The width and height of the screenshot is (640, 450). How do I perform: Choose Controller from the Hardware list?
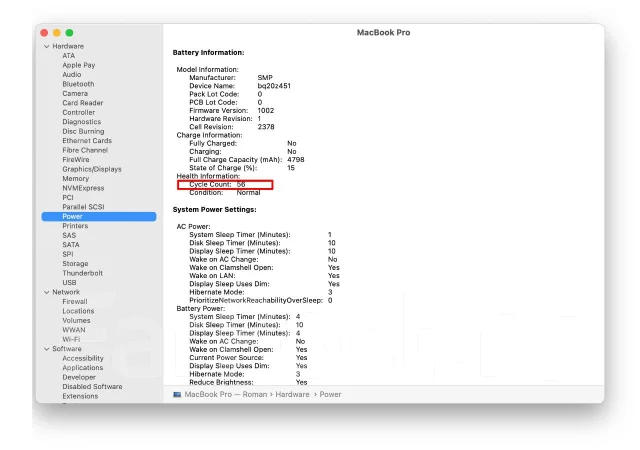click(x=79, y=112)
